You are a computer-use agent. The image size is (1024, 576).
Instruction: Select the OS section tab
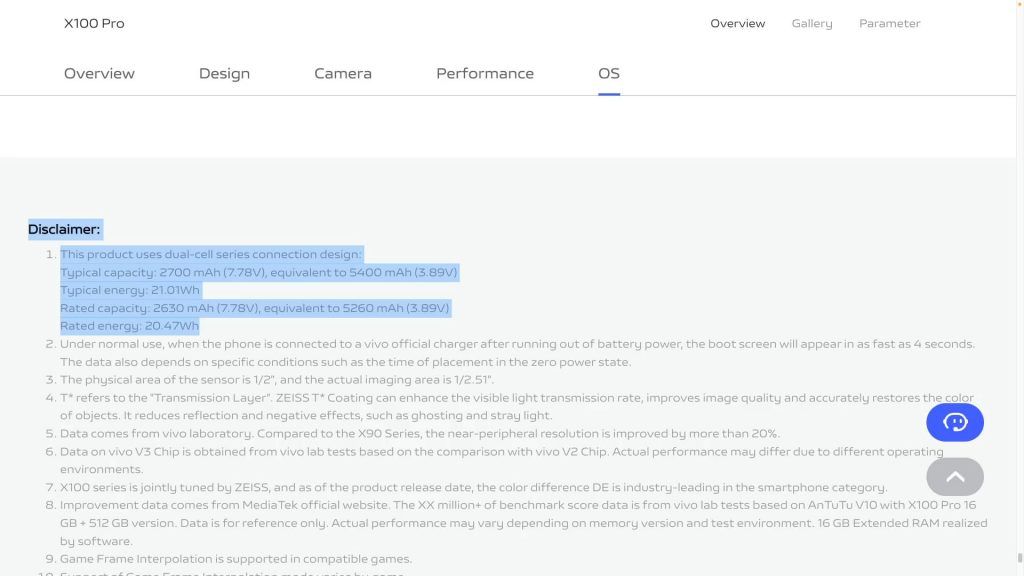click(x=609, y=73)
